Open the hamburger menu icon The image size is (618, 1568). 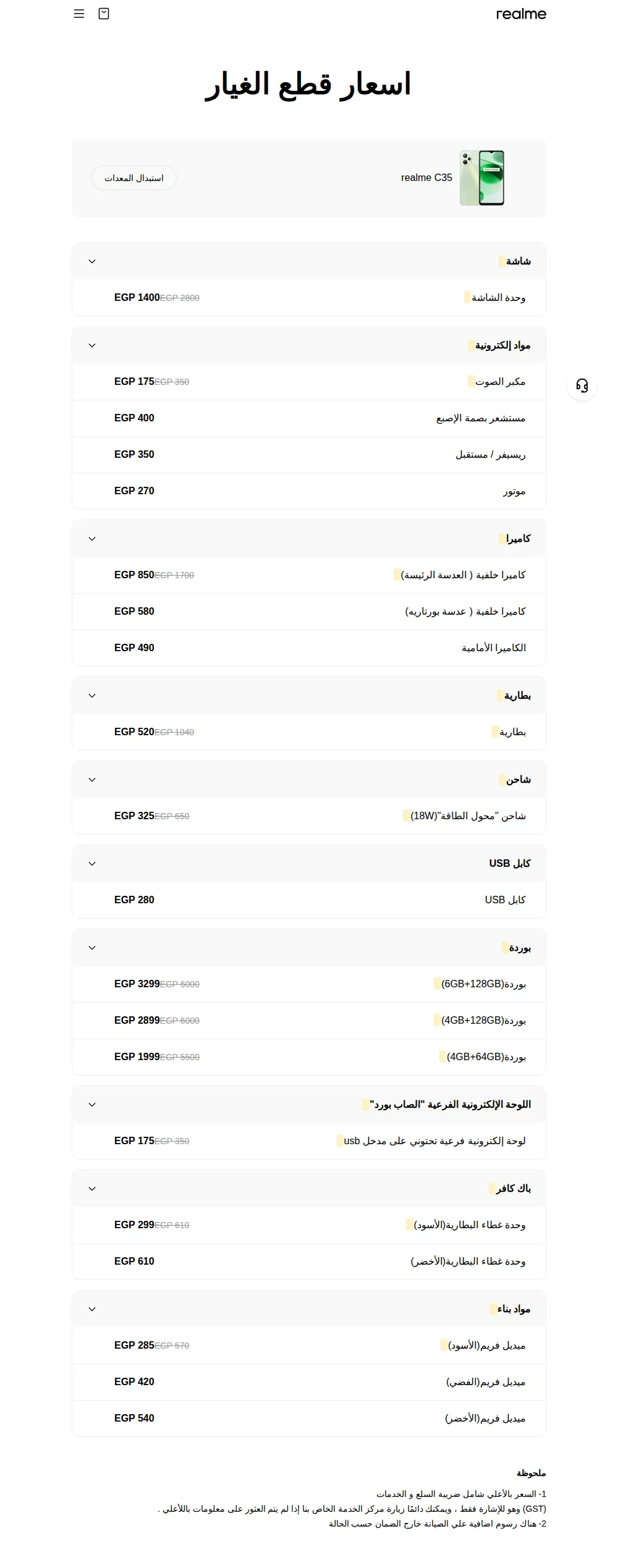(79, 14)
